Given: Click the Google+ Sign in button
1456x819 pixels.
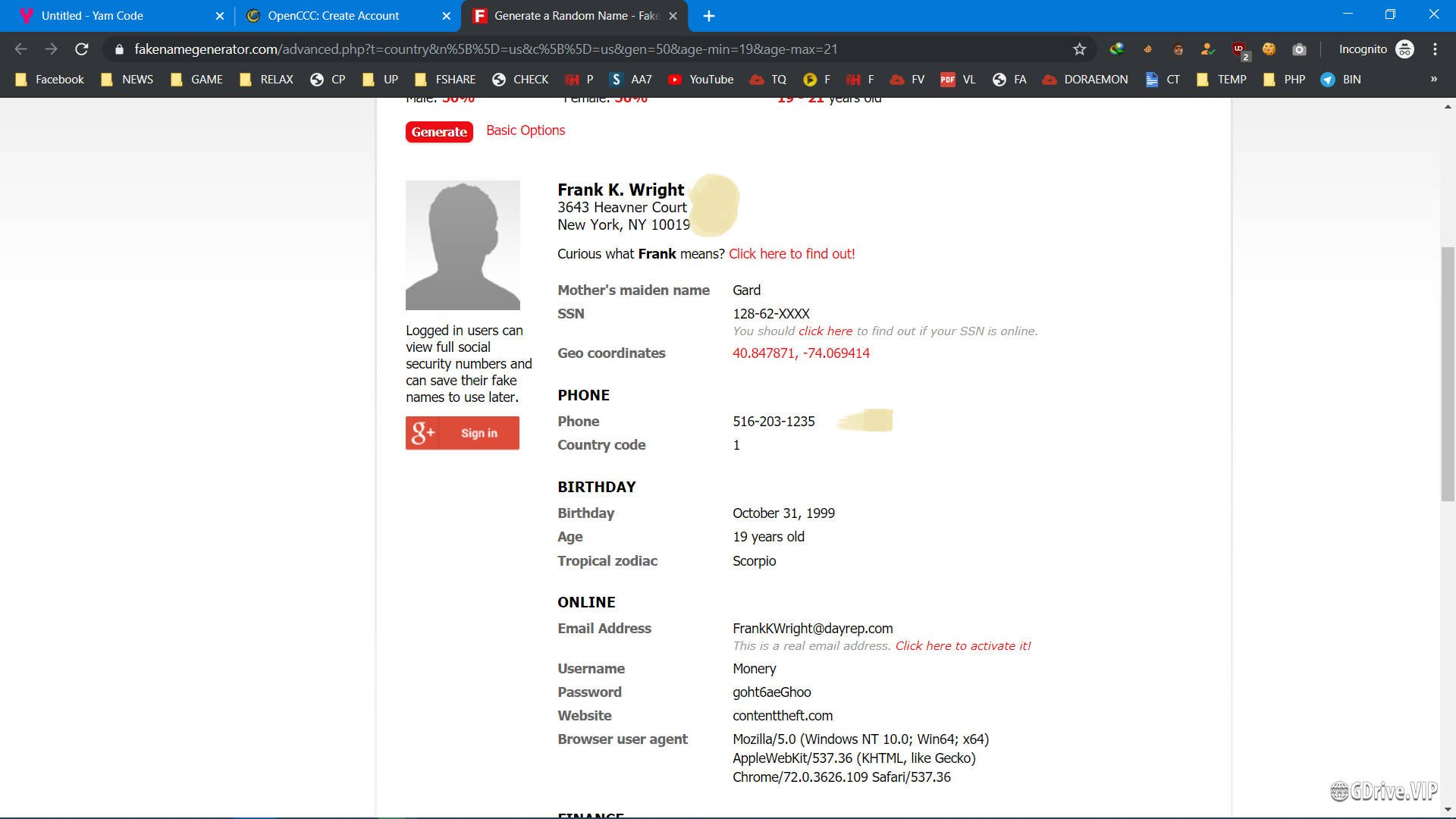Looking at the screenshot, I should click(462, 432).
